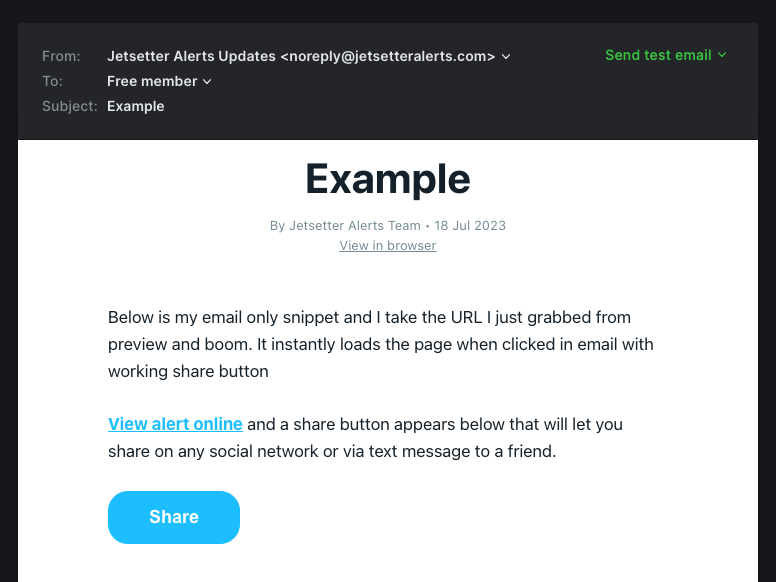This screenshot has width=776, height=582.
Task: Open the Send test email menu
Action: [666, 55]
